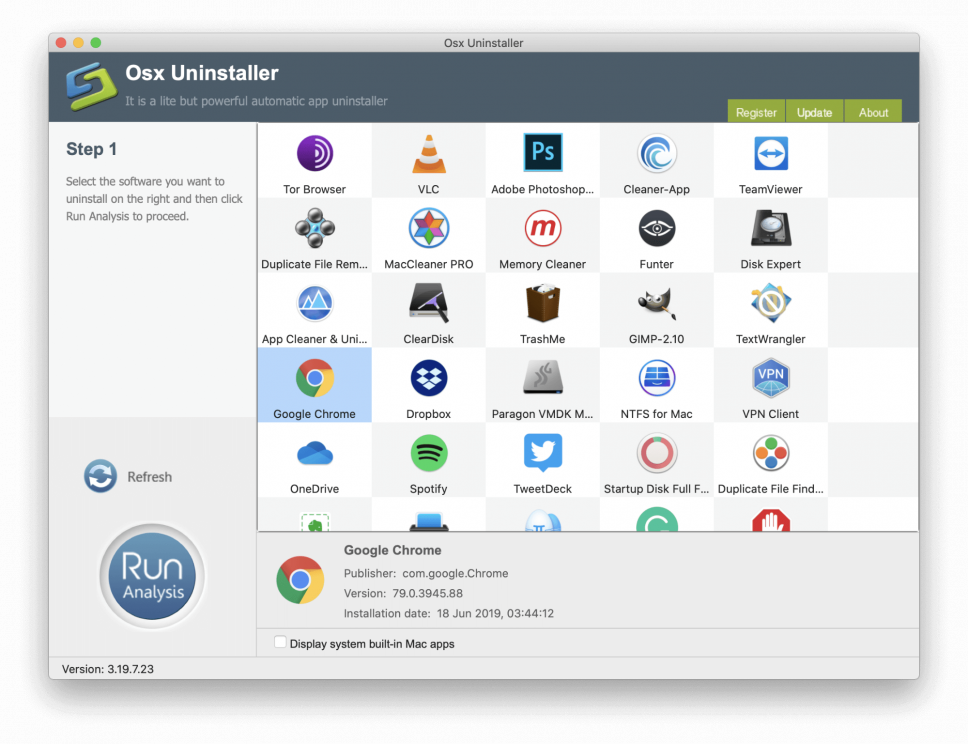This screenshot has width=968, height=744.
Task: Select the OneDrive cloud icon
Action: click(x=315, y=454)
